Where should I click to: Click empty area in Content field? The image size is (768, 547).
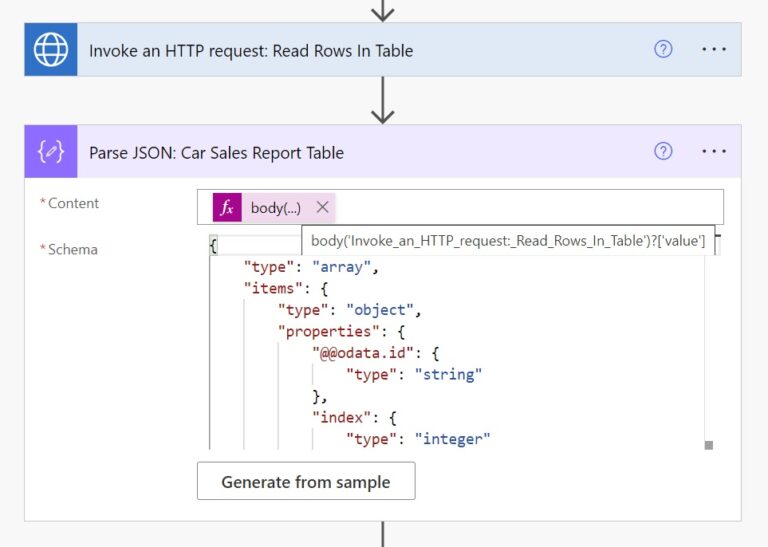click(x=520, y=208)
